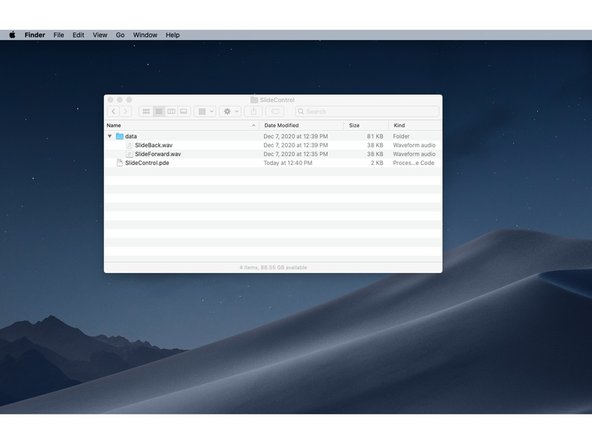
Task: Switch to icon view
Action: 146,111
